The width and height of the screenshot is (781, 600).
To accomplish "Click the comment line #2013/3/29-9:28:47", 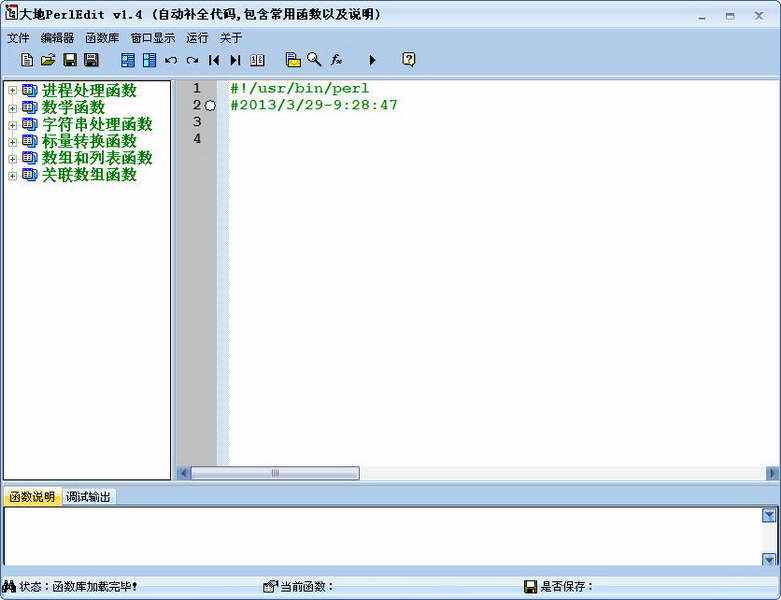I will [x=314, y=105].
